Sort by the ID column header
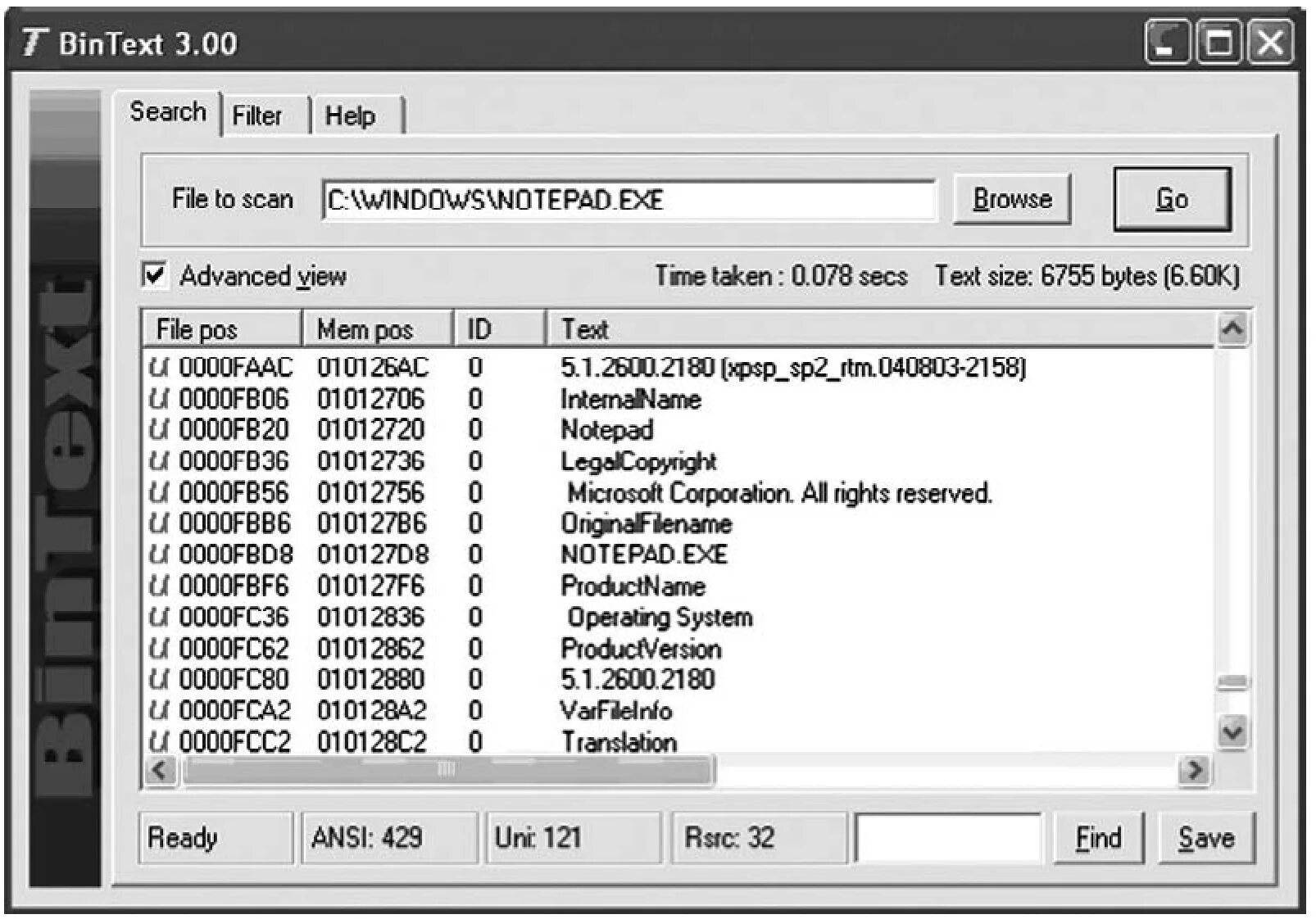Viewport: 1316px width, 919px height. pyautogui.click(x=500, y=329)
